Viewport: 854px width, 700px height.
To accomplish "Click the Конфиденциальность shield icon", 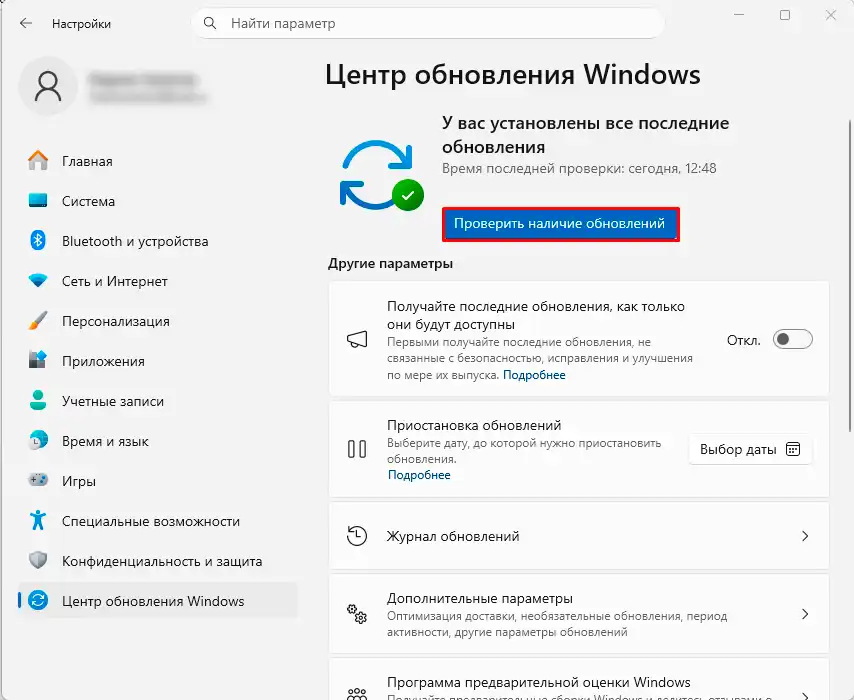I will click(38, 561).
